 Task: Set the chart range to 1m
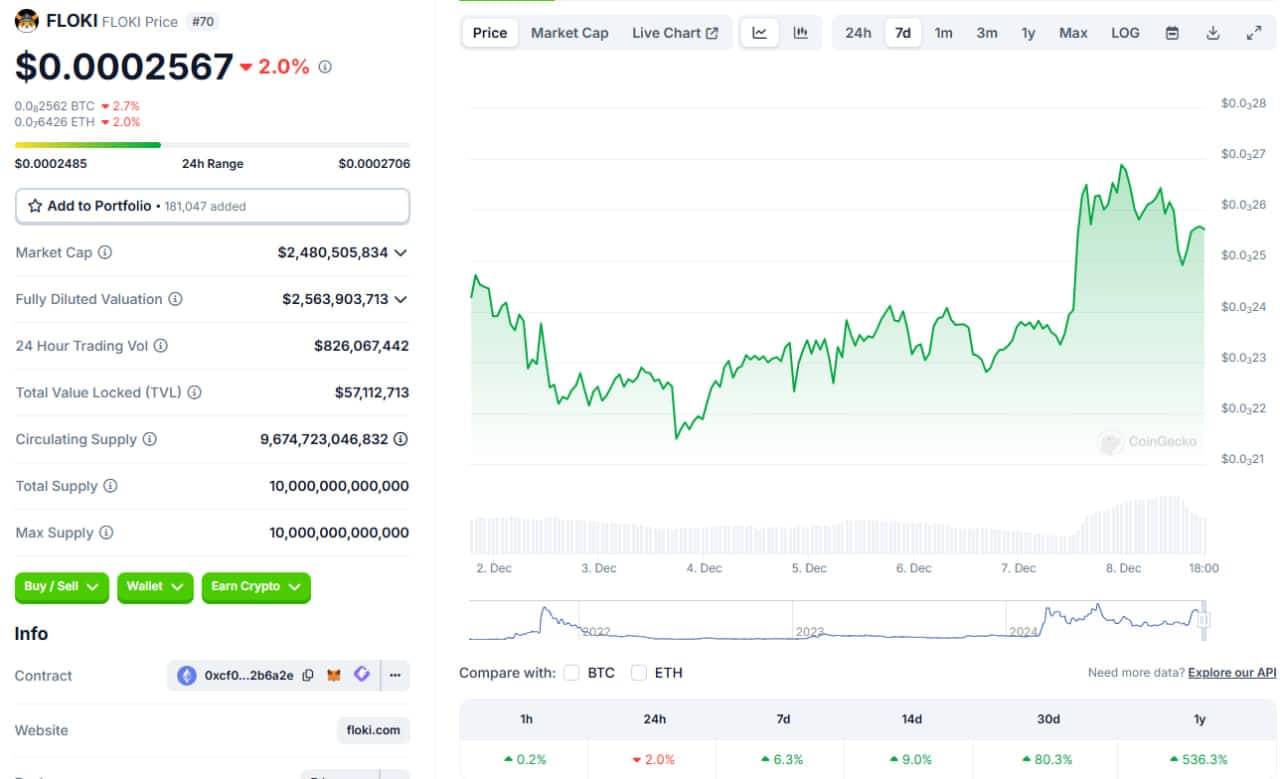click(944, 33)
